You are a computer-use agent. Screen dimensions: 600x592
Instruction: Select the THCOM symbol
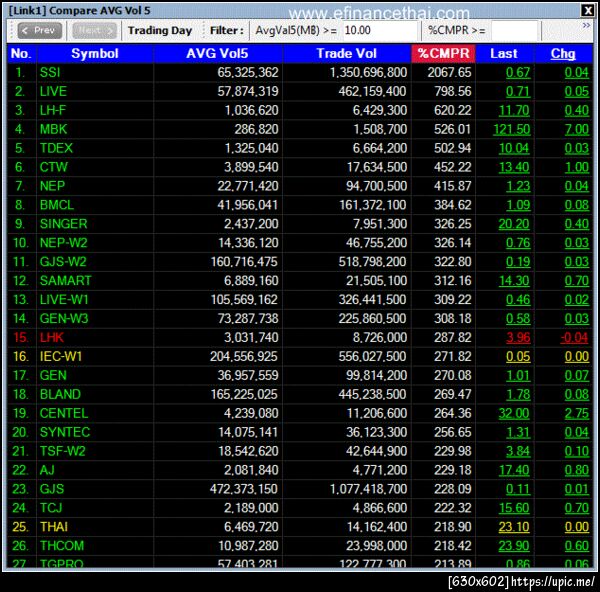point(62,546)
